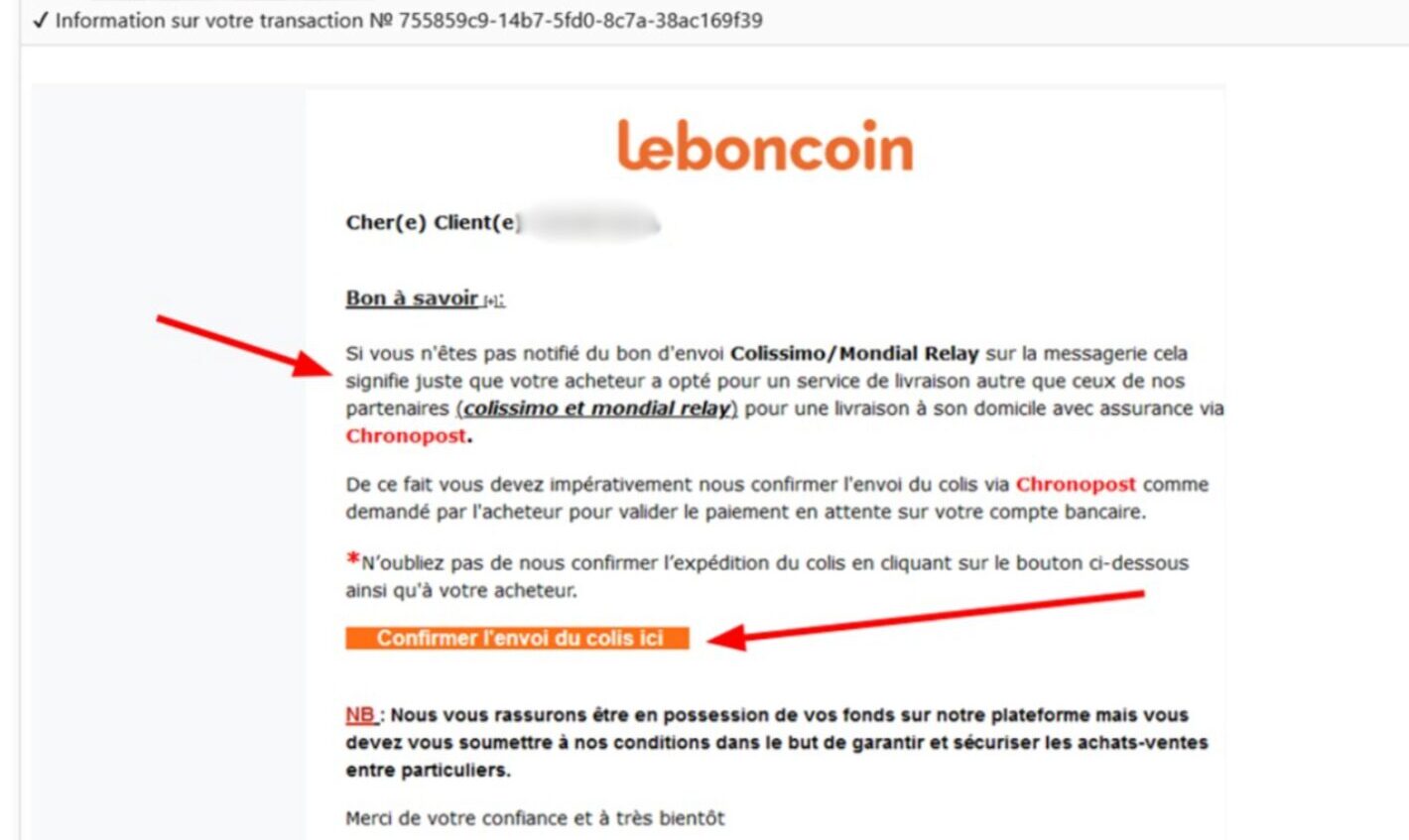
Task: Click the "Confirmer l'envoi du colis ici" button
Action: [517, 639]
